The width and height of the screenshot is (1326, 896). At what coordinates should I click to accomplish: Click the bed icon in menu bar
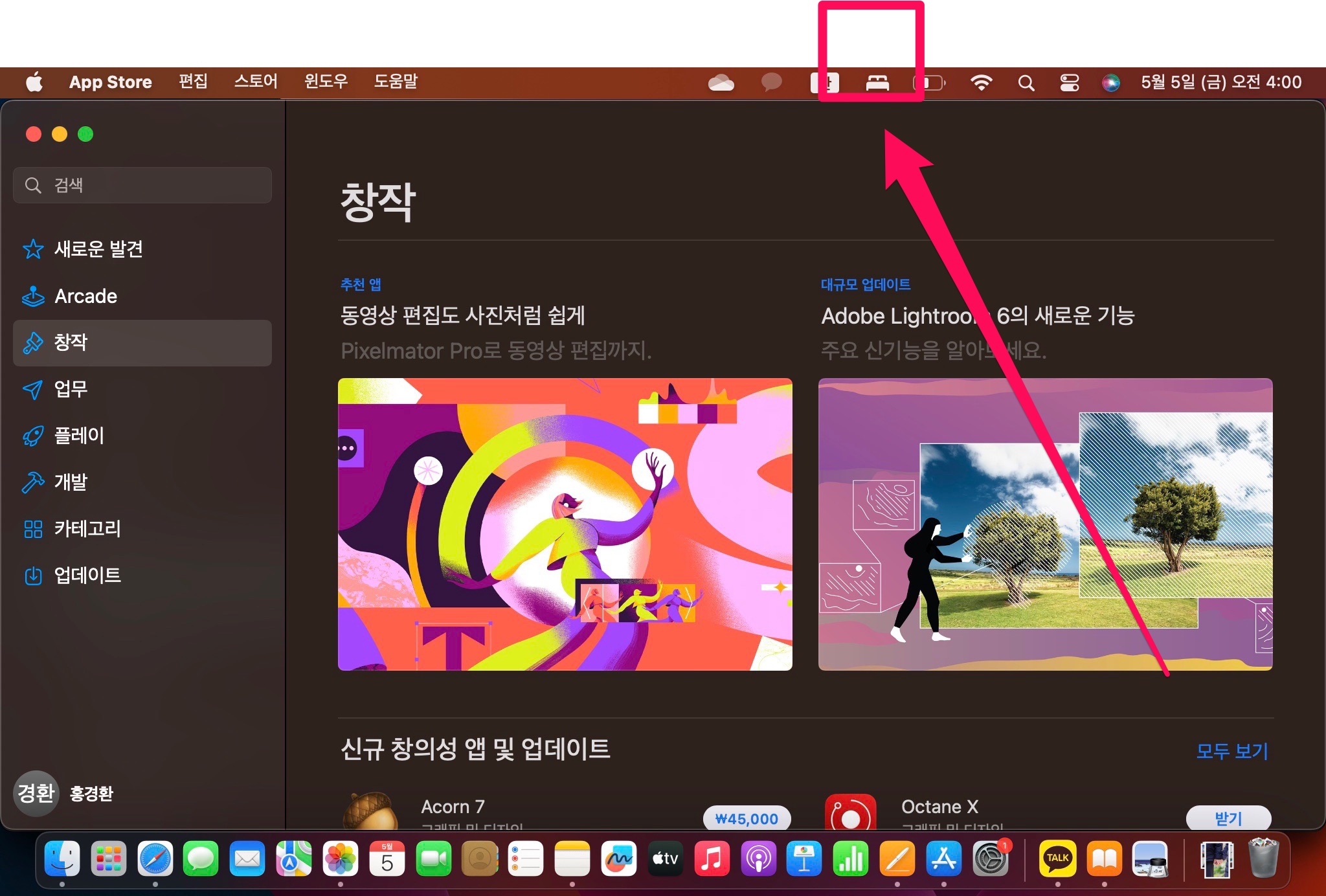pos(877,82)
